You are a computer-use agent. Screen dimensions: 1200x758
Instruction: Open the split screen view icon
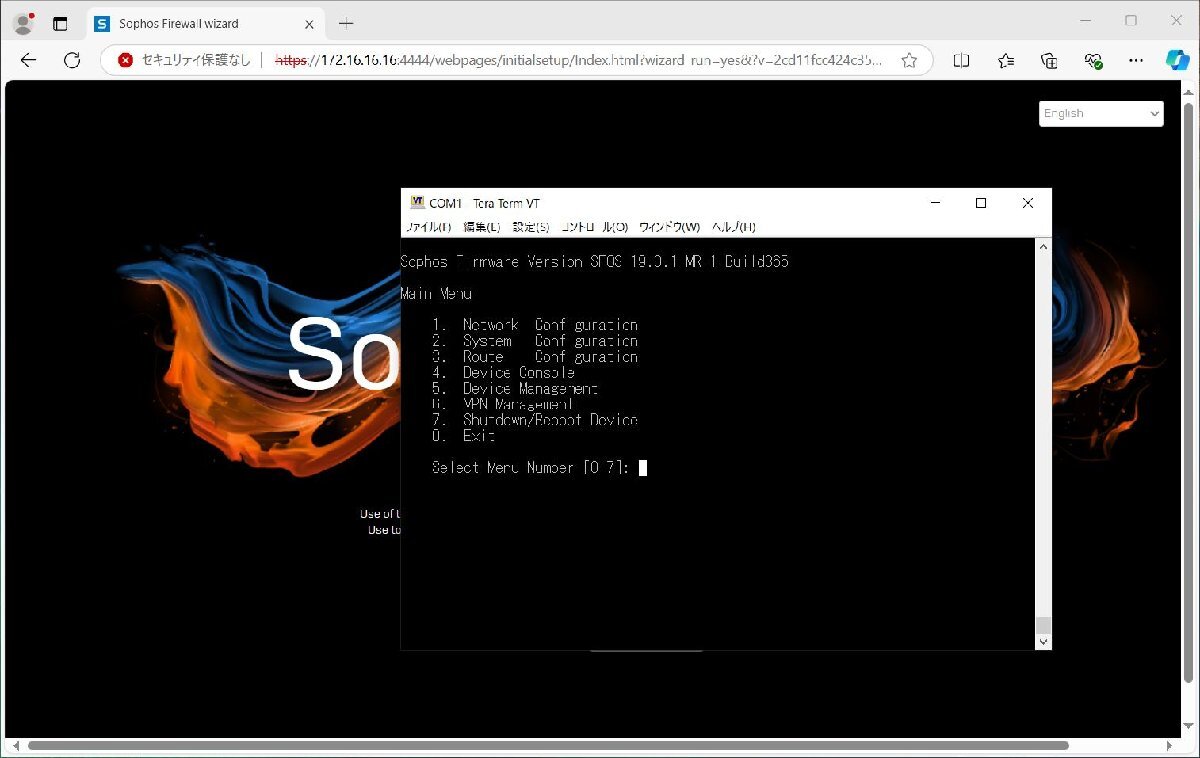(961, 60)
